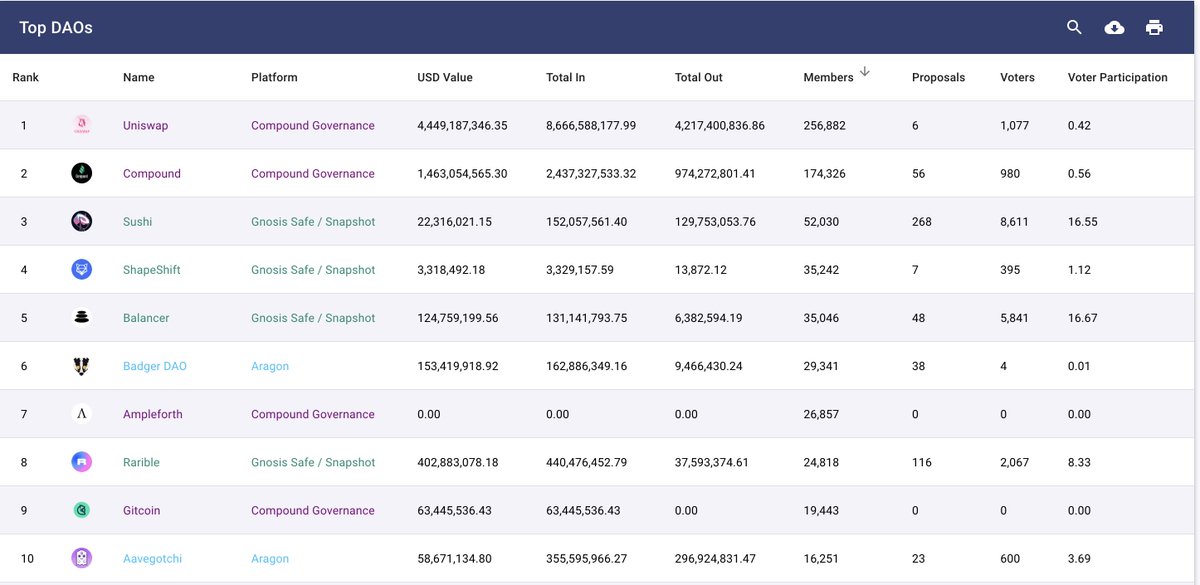Viewport: 1200px width, 585px height.
Task: Sort by the Proposals column header
Action: [x=938, y=77]
